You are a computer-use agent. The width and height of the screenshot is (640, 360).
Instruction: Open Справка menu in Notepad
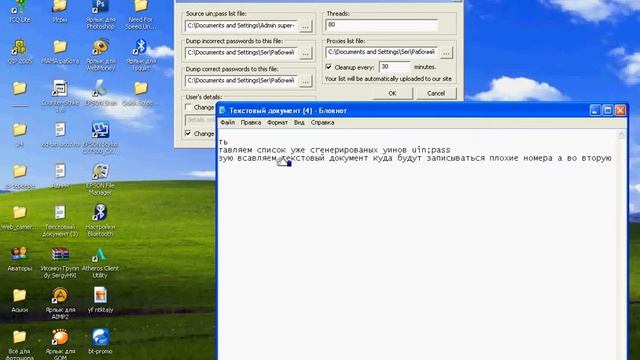(x=322, y=122)
